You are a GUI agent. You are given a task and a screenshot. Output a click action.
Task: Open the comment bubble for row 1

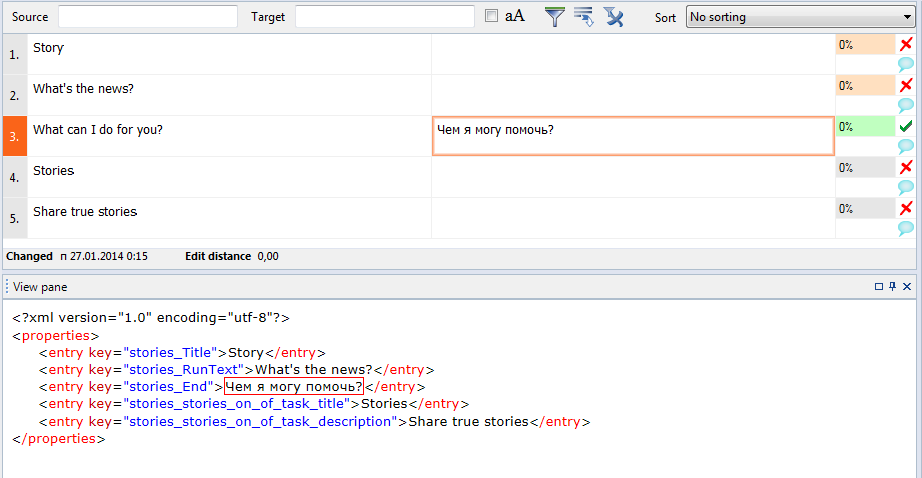906,64
